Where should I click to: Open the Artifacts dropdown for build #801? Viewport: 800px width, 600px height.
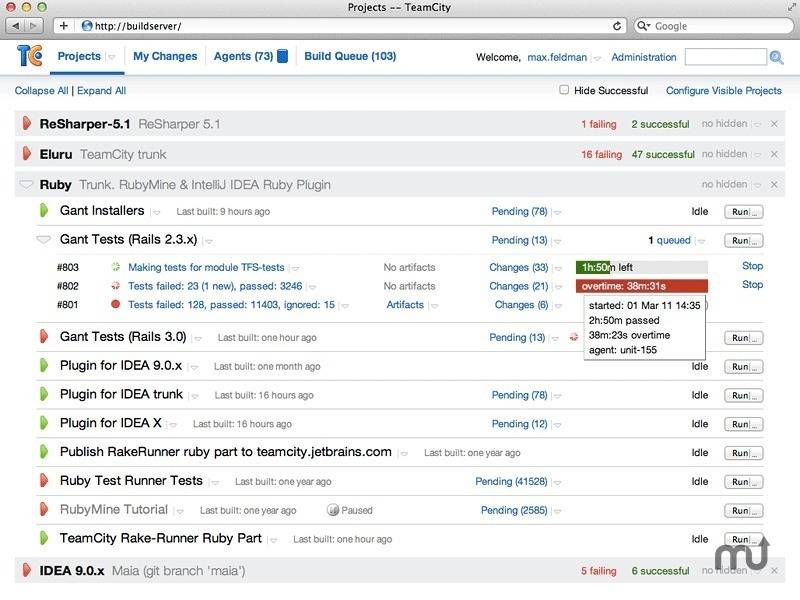(433, 305)
